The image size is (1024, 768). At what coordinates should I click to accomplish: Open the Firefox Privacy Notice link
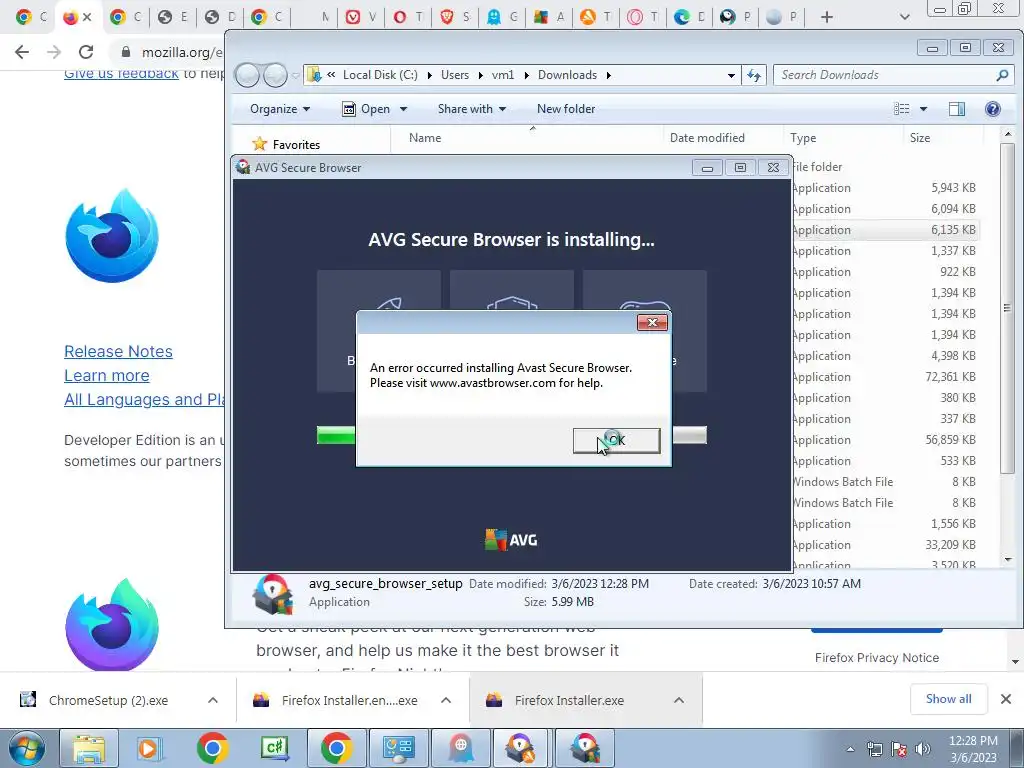tap(876, 658)
